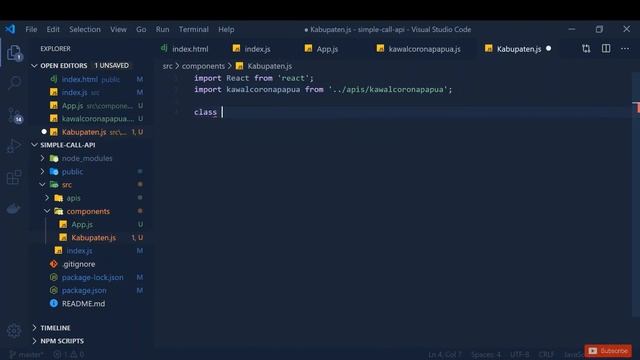Switch to the App.js tab

322,49
